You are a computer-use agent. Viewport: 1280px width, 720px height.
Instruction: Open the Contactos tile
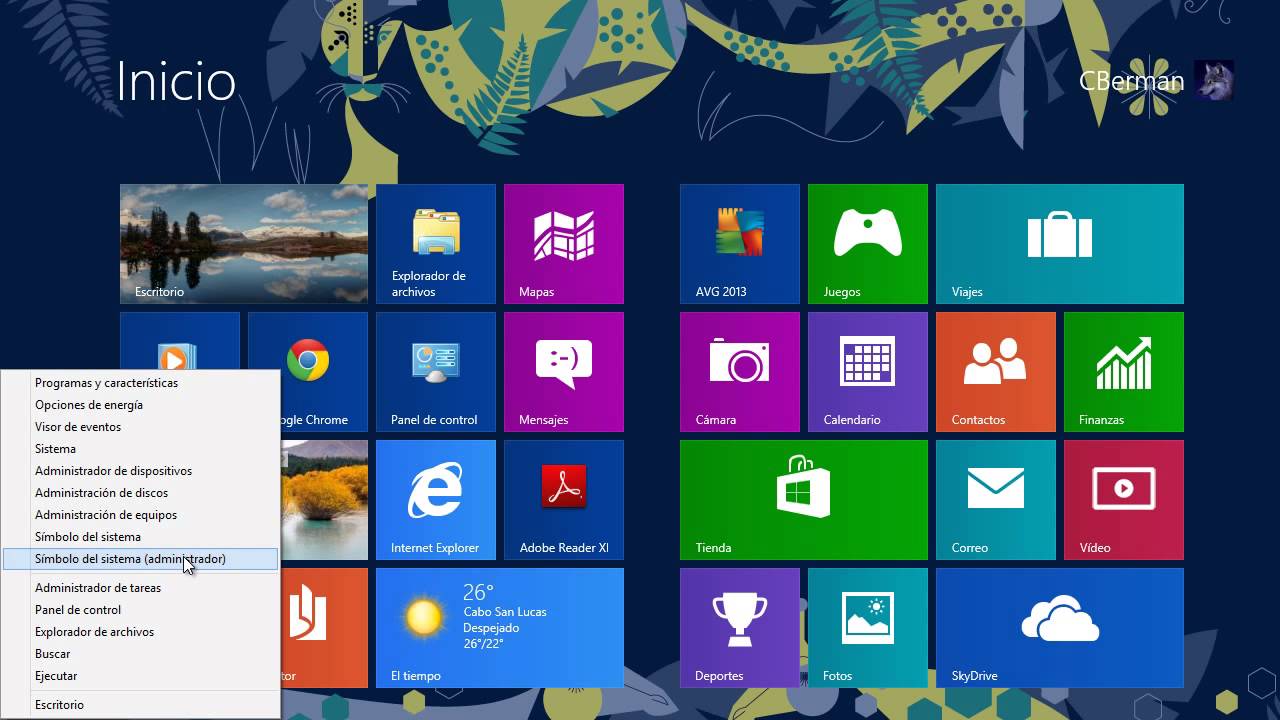point(996,372)
